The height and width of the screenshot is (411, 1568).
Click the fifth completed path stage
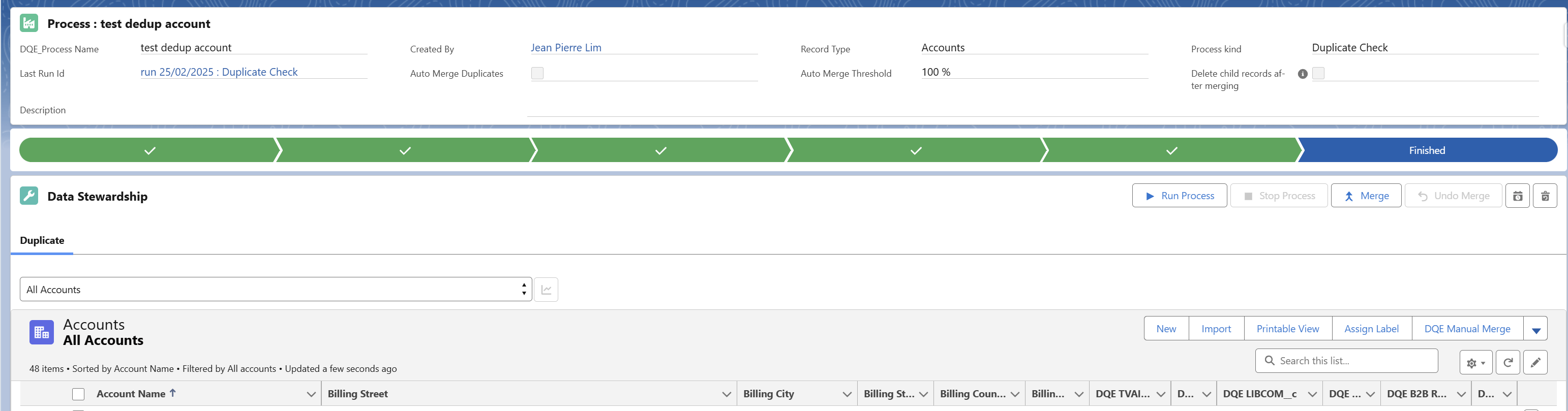[1171, 150]
